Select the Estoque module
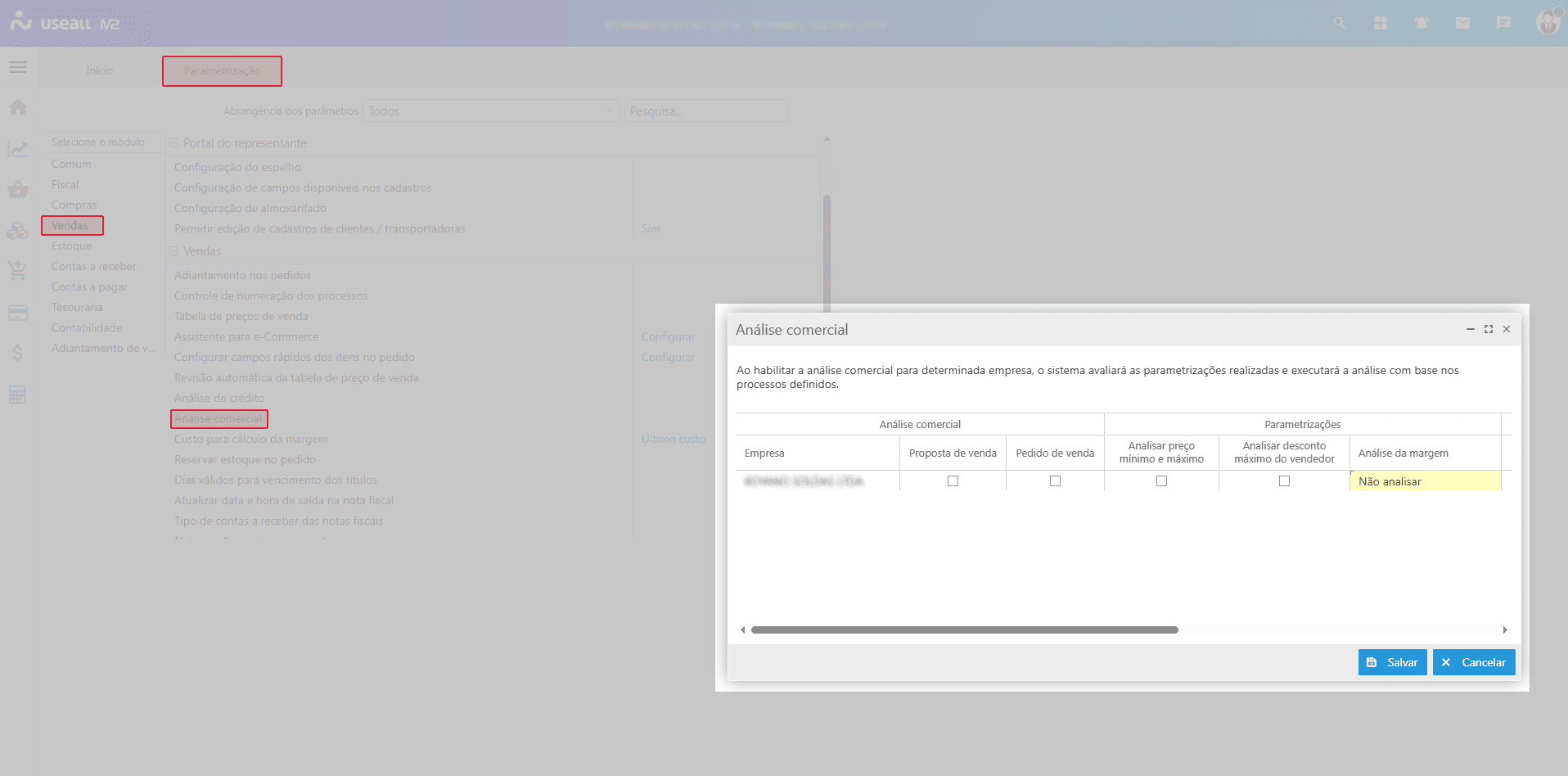 coord(72,246)
